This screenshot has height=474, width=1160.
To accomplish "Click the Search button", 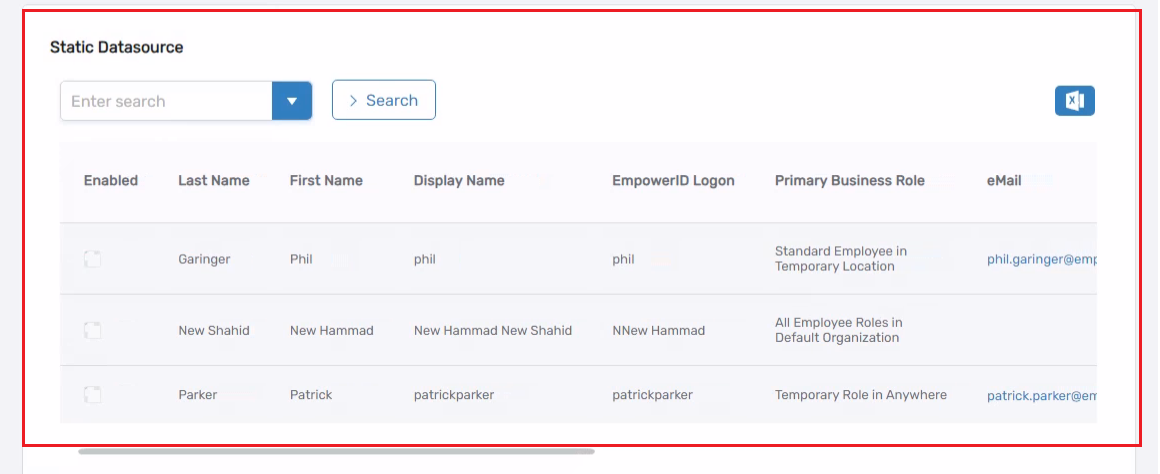I will [383, 100].
